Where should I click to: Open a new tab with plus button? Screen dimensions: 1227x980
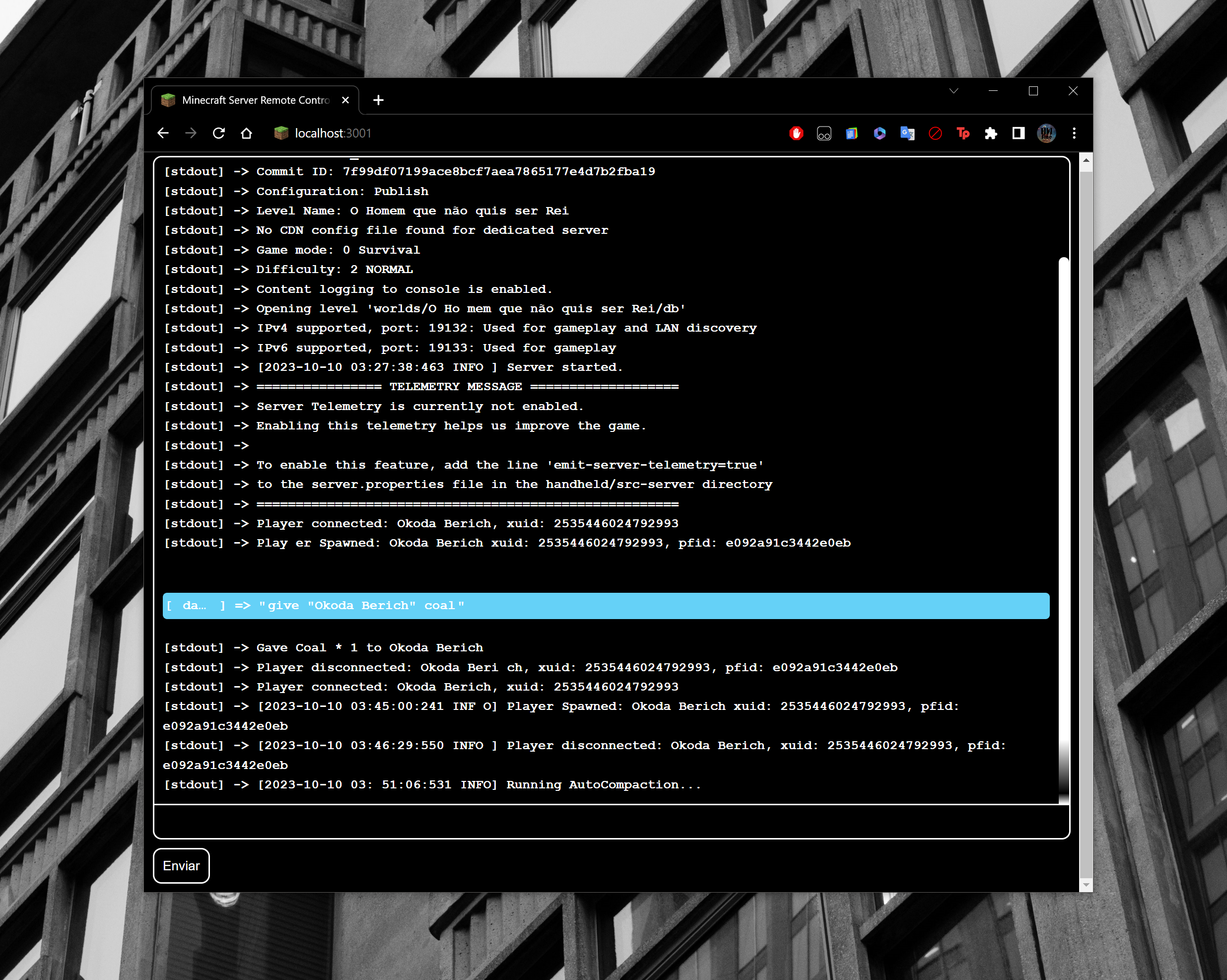[378, 100]
